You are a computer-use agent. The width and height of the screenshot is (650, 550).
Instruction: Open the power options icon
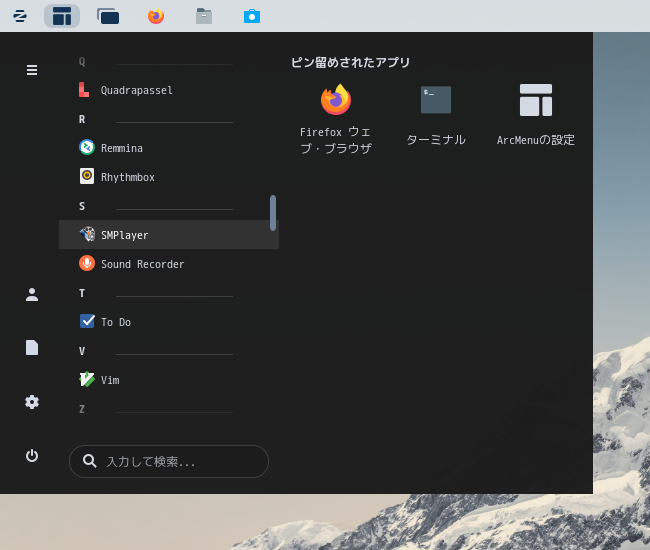click(32, 456)
